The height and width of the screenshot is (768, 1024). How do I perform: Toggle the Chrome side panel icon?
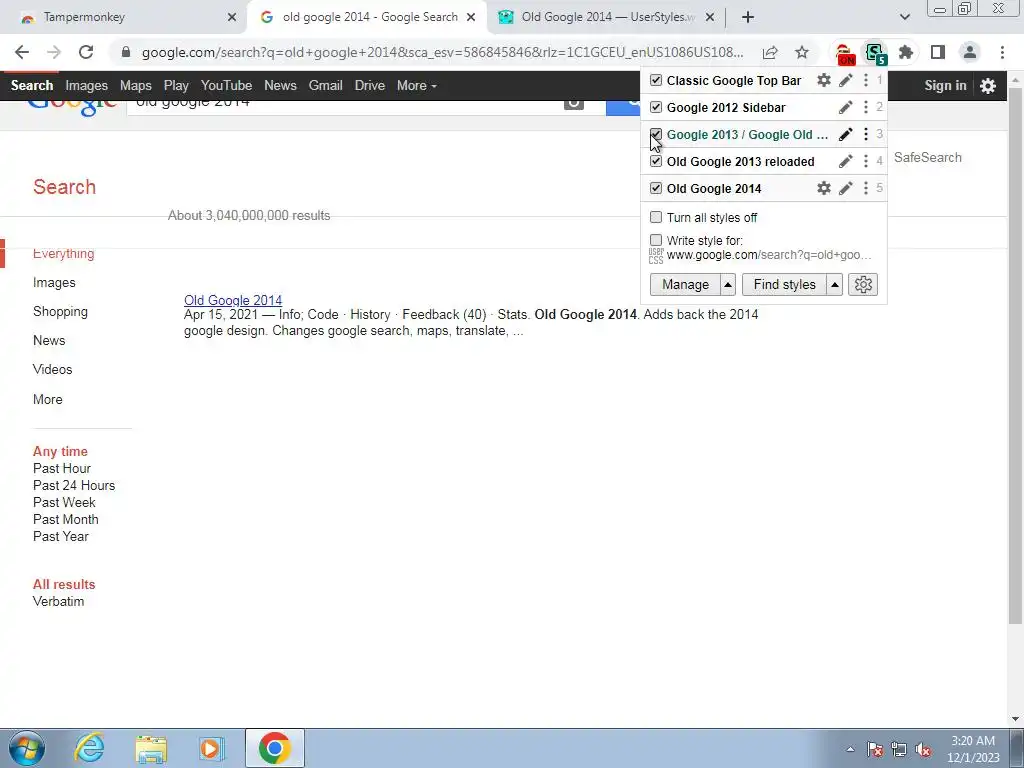pos(938,52)
